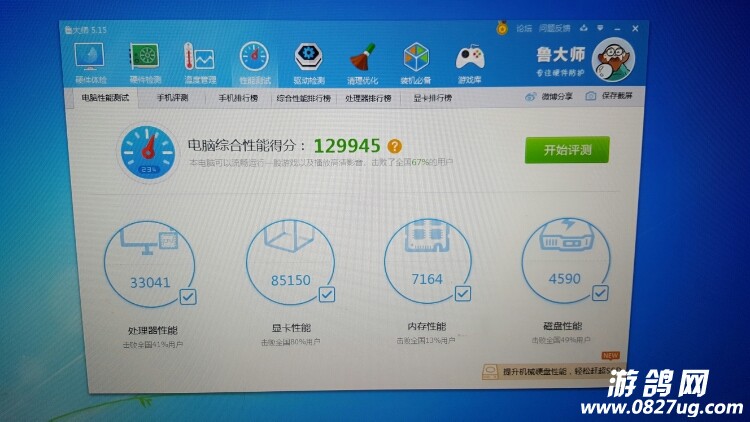Click the 专注硬件防护 slogan text
The height and width of the screenshot is (422, 750).
point(560,73)
